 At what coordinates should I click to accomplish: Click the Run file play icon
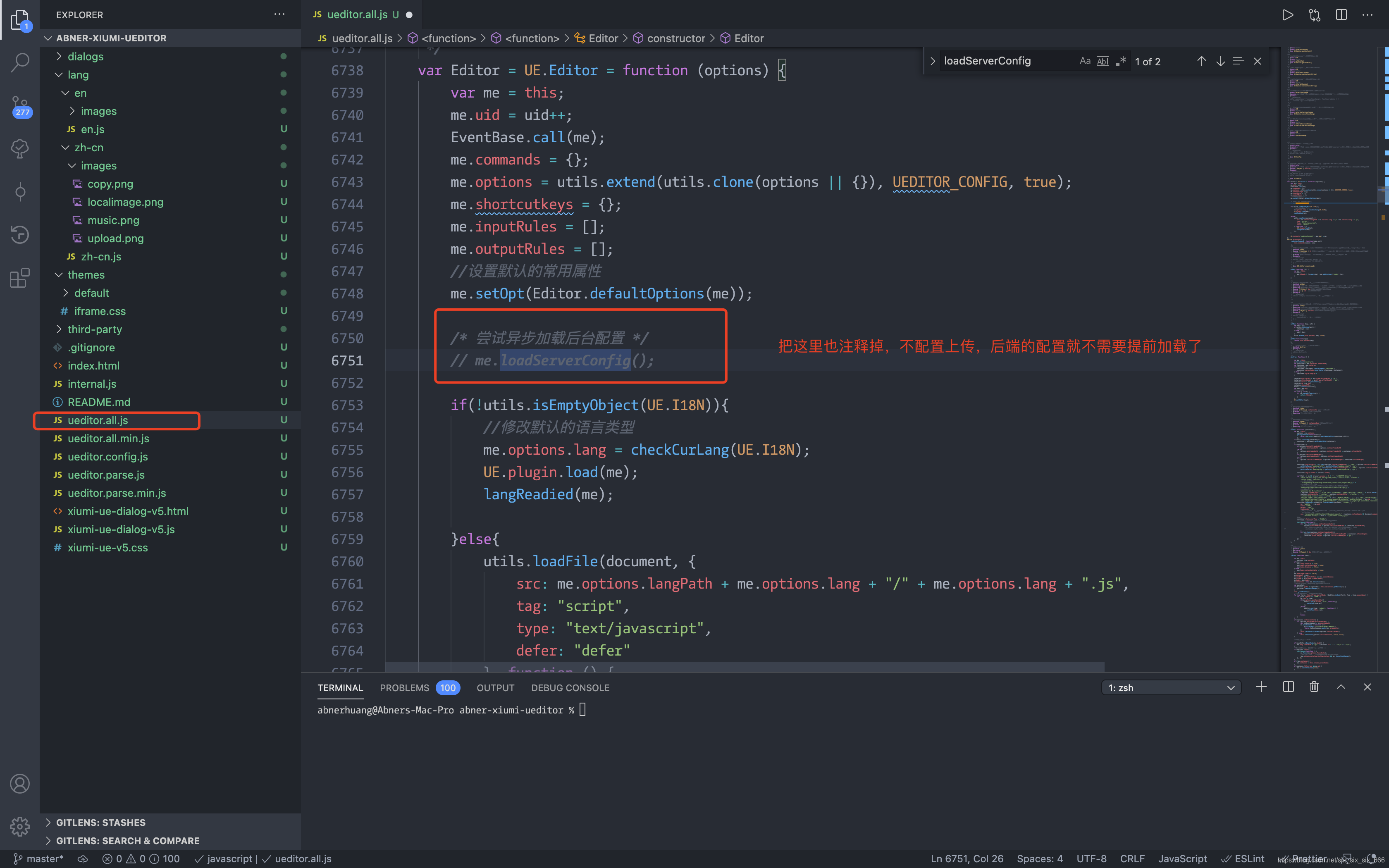coord(1287,15)
